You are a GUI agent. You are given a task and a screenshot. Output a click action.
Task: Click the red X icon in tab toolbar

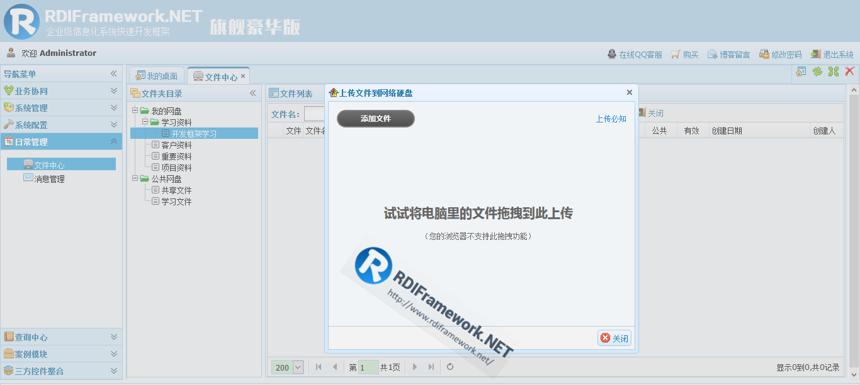850,71
